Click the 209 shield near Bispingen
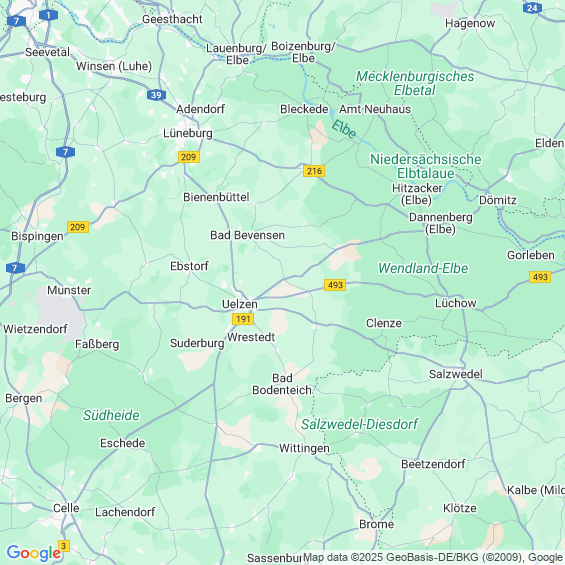Image resolution: width=565 pixels, height=565 pixels. point(78,227)
